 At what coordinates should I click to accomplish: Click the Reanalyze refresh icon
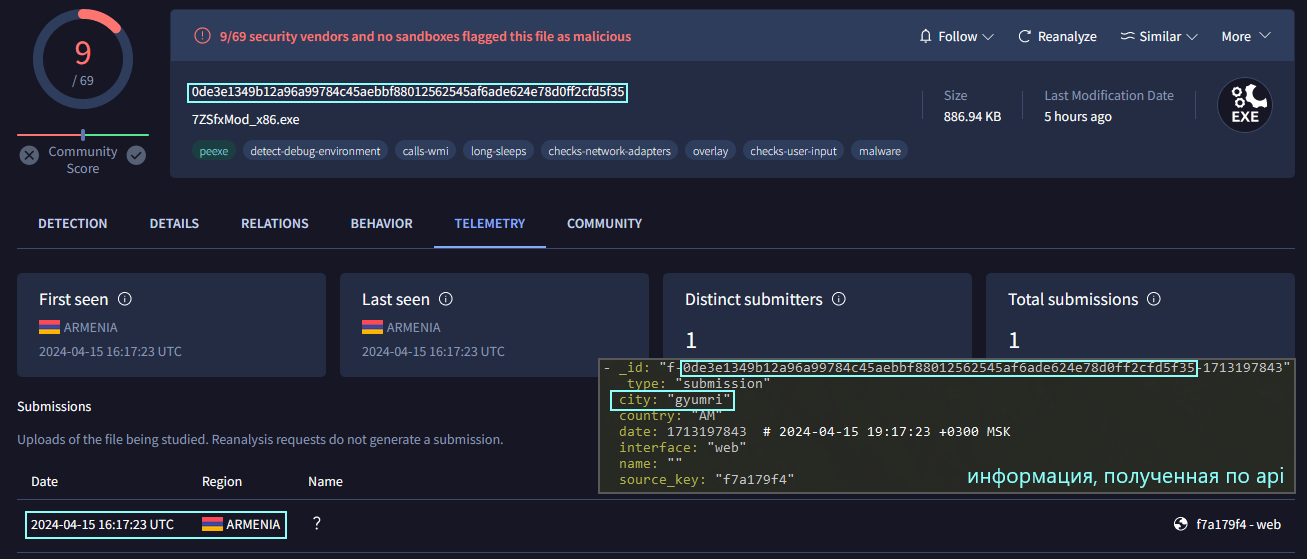1024,36
